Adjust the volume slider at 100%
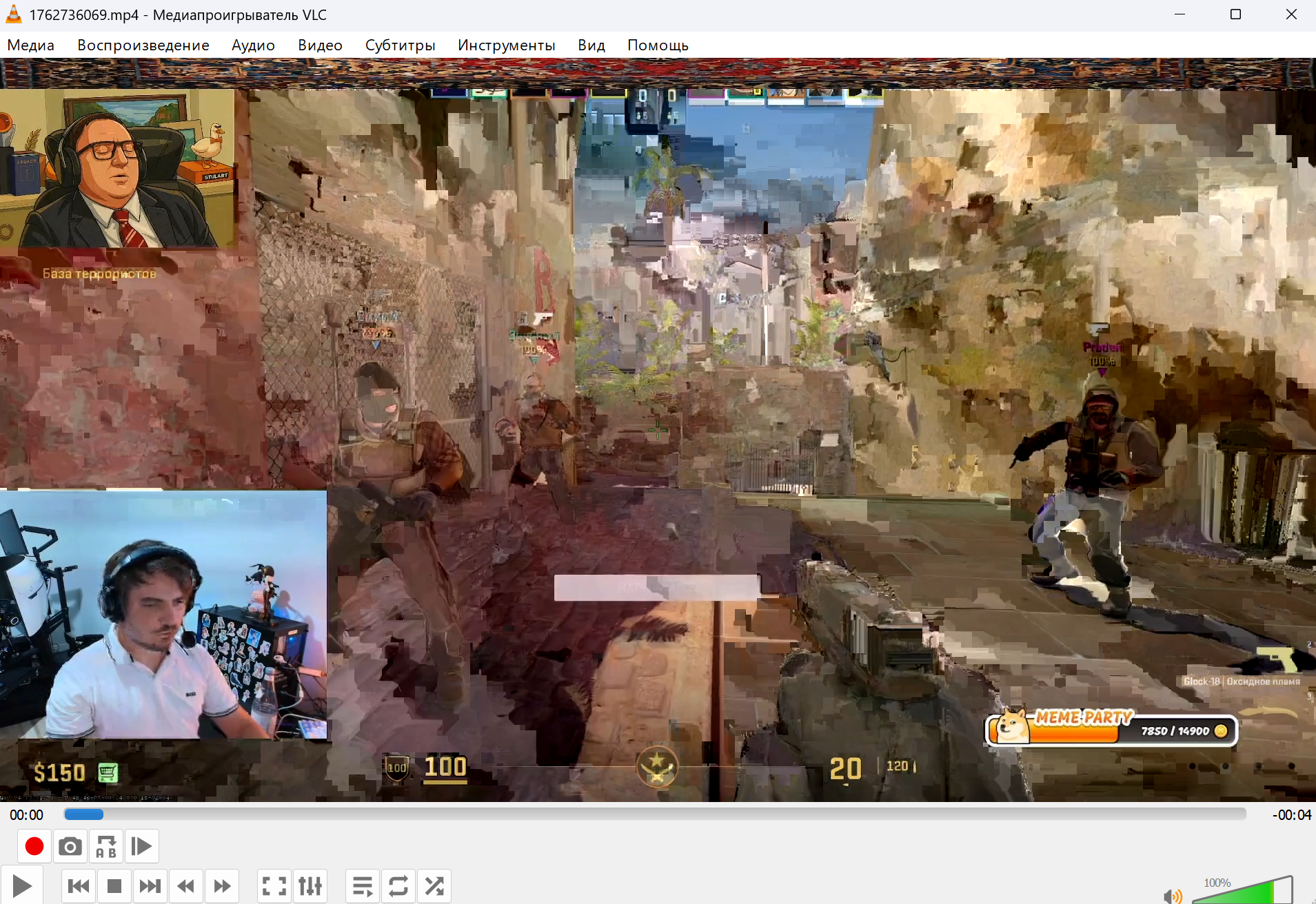The width and height of the screenshot is (1316, 904). point(1242,890)
